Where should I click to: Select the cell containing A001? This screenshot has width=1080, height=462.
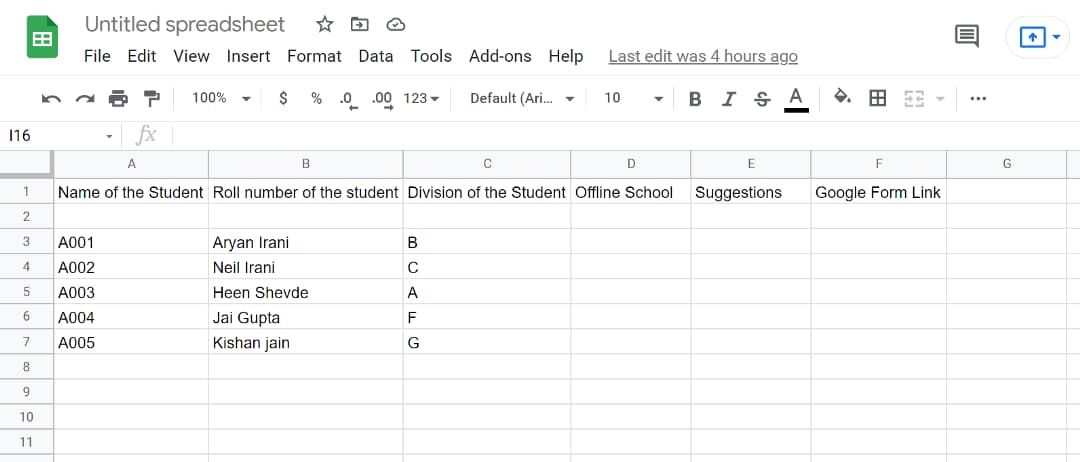131,242
